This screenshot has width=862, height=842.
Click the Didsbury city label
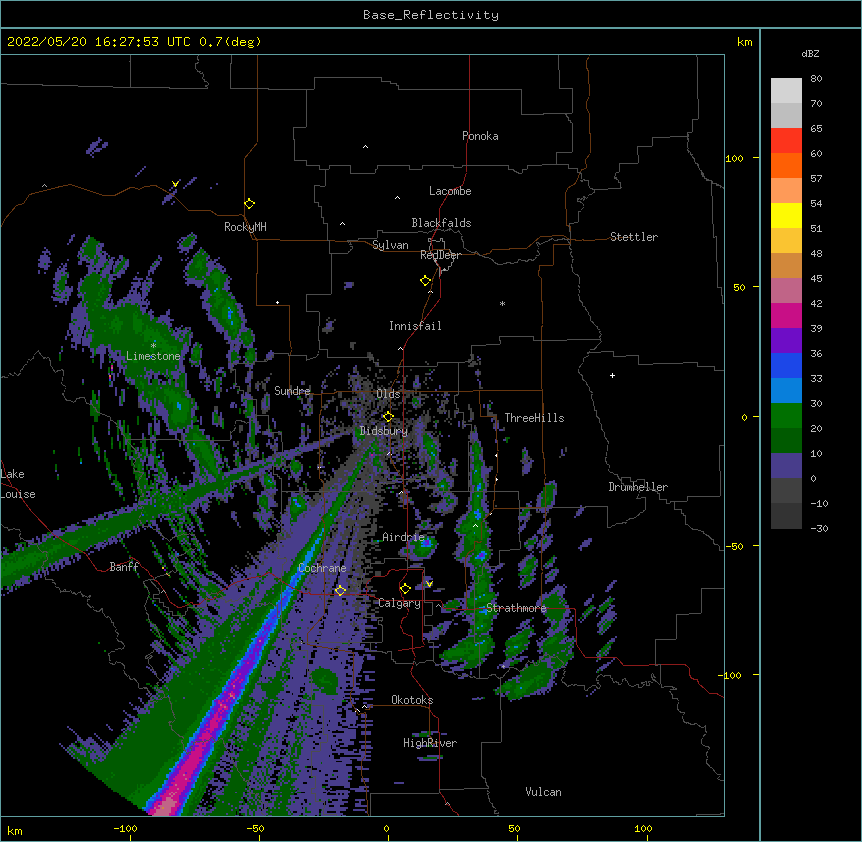(x=384, y=431)
